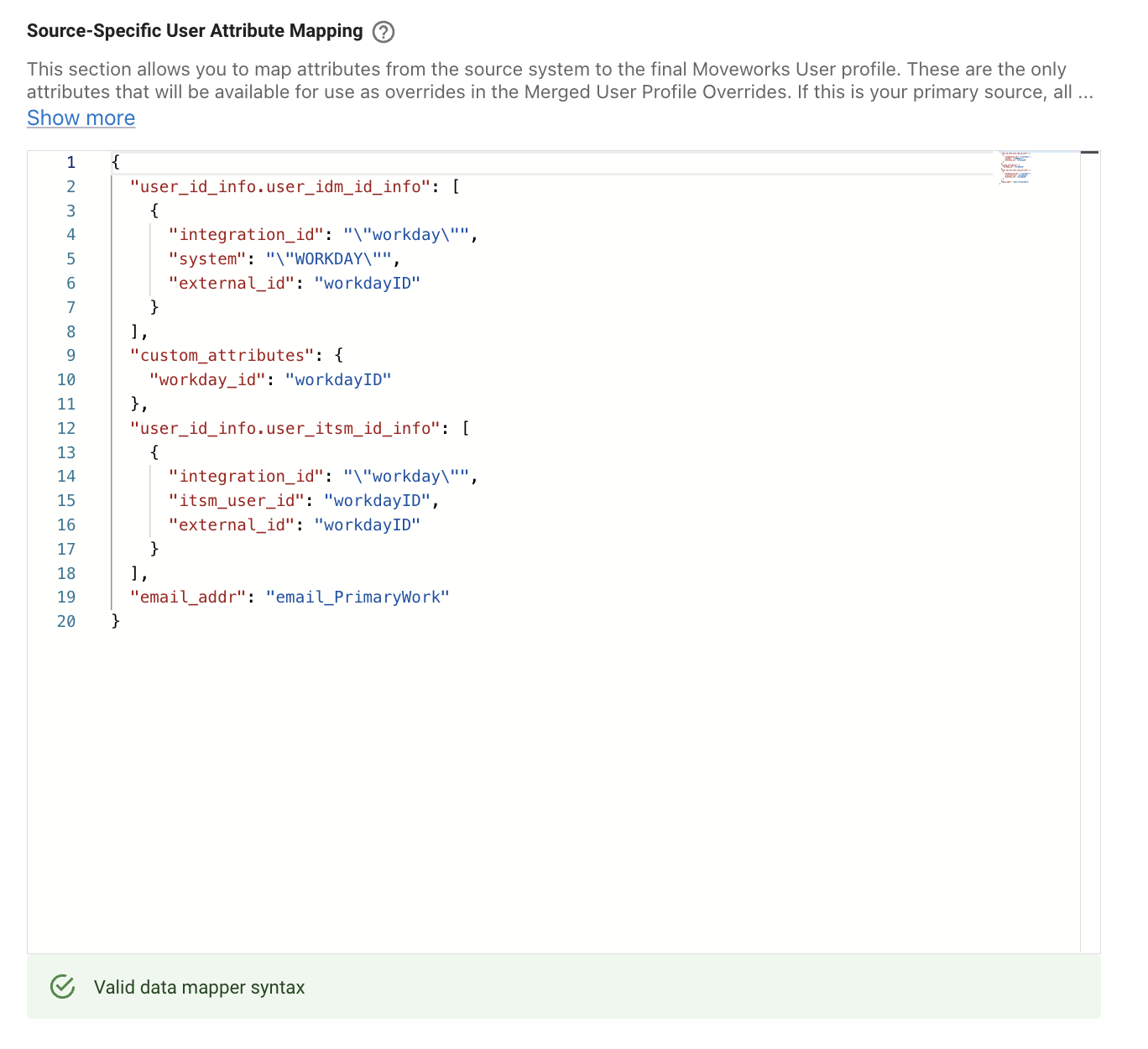
Task: Click the "email_addr" key on line 19
Action: point(188,598)
